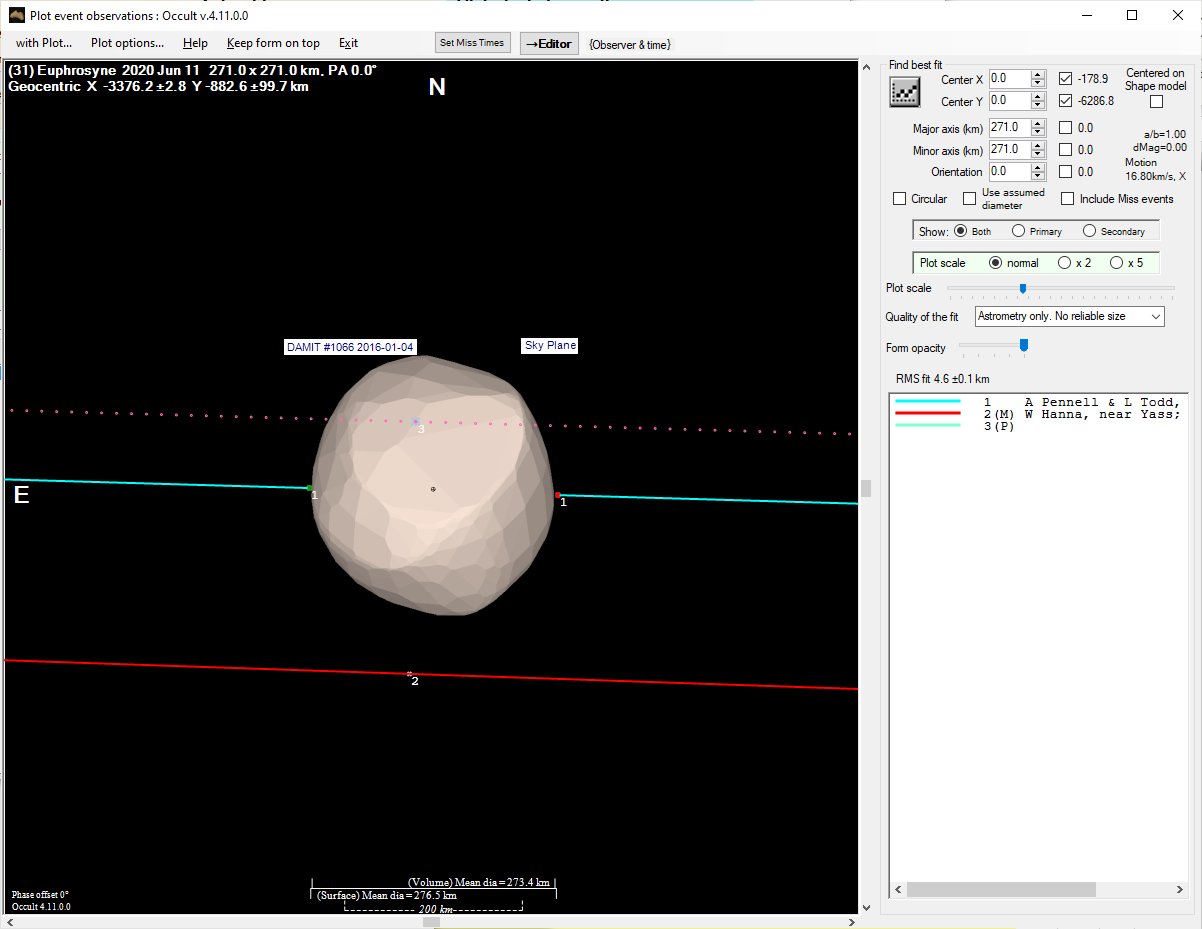Screen dimensions: 1202x929
Task: Click the Center Y input field
Action: point(1009,100)
